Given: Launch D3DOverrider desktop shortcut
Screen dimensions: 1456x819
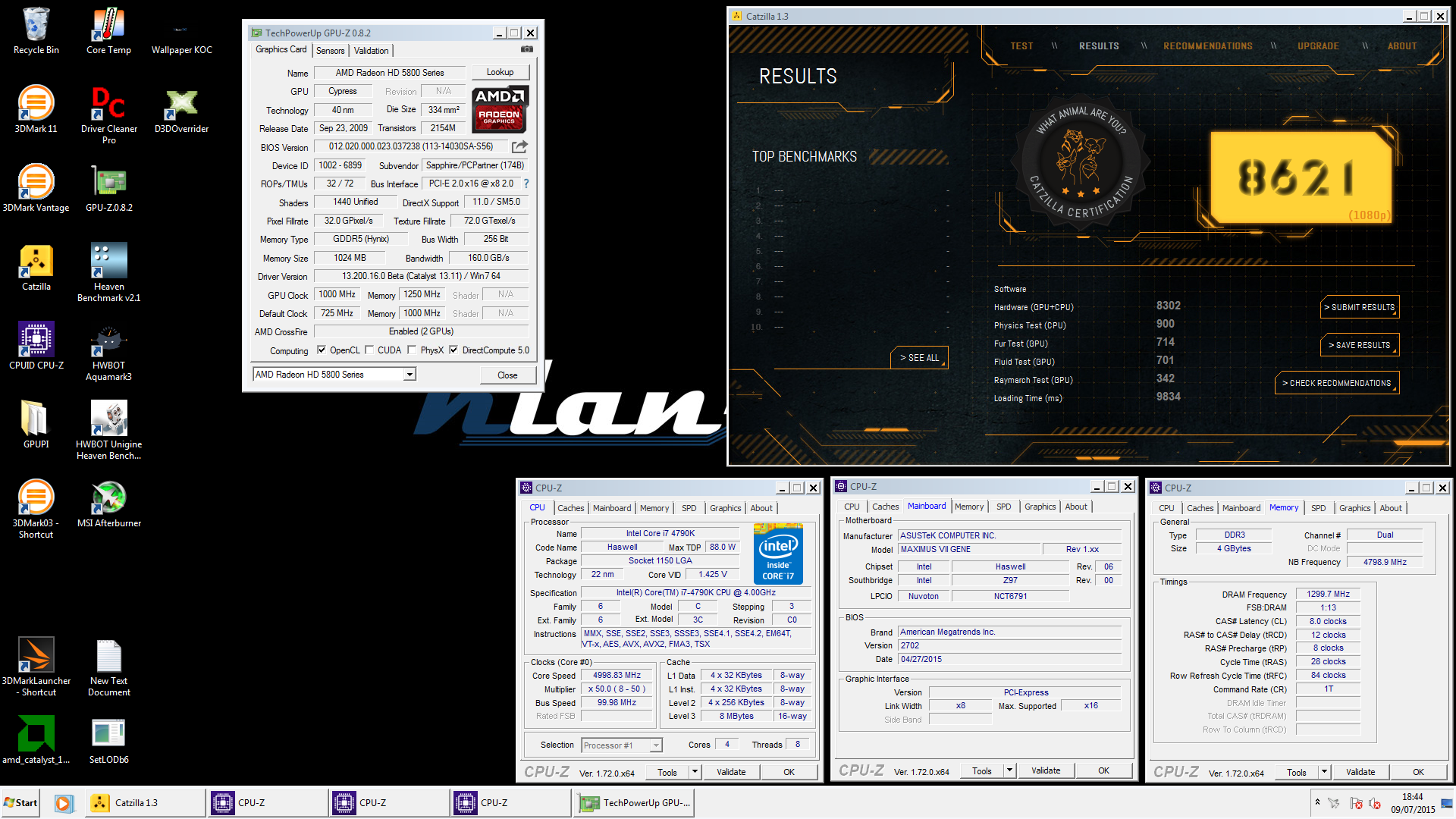Looking at the screenshot, I should [x=181, y=109].
